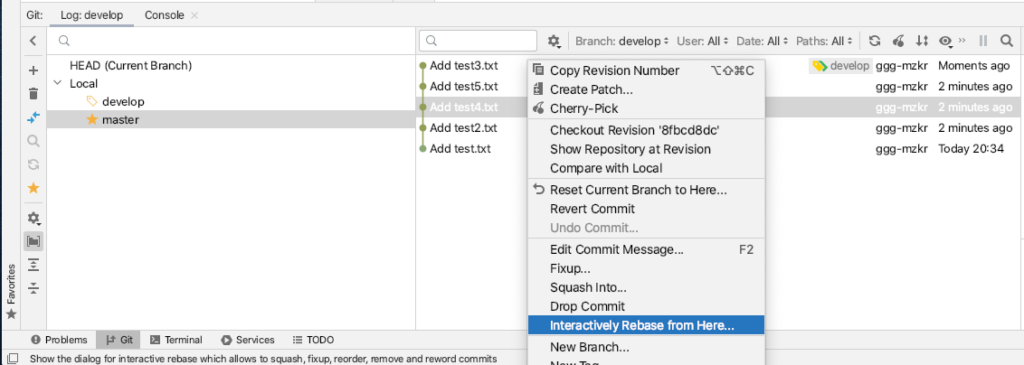Open the Problems tool window button

59,340
